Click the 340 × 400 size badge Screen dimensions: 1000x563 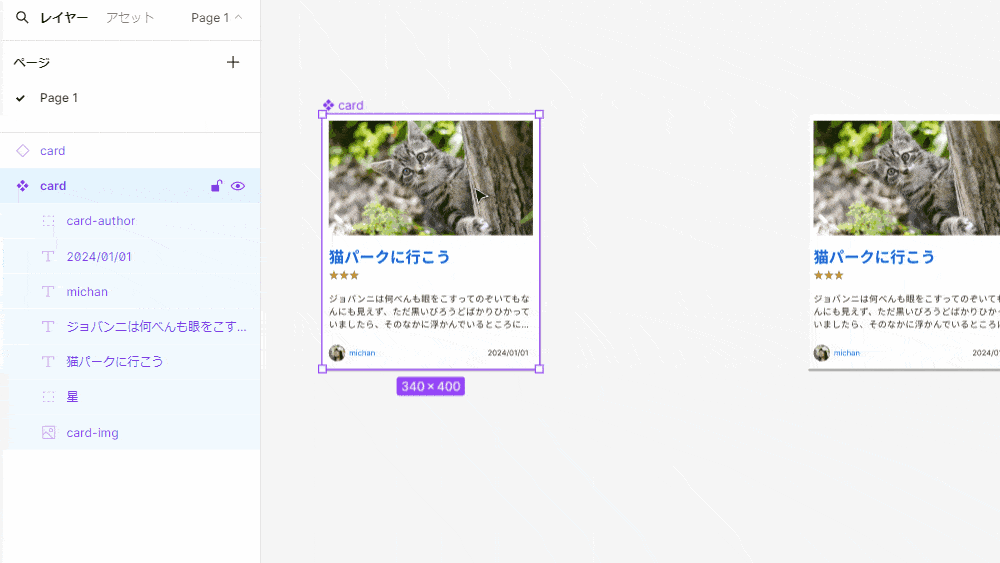[430, 386]
